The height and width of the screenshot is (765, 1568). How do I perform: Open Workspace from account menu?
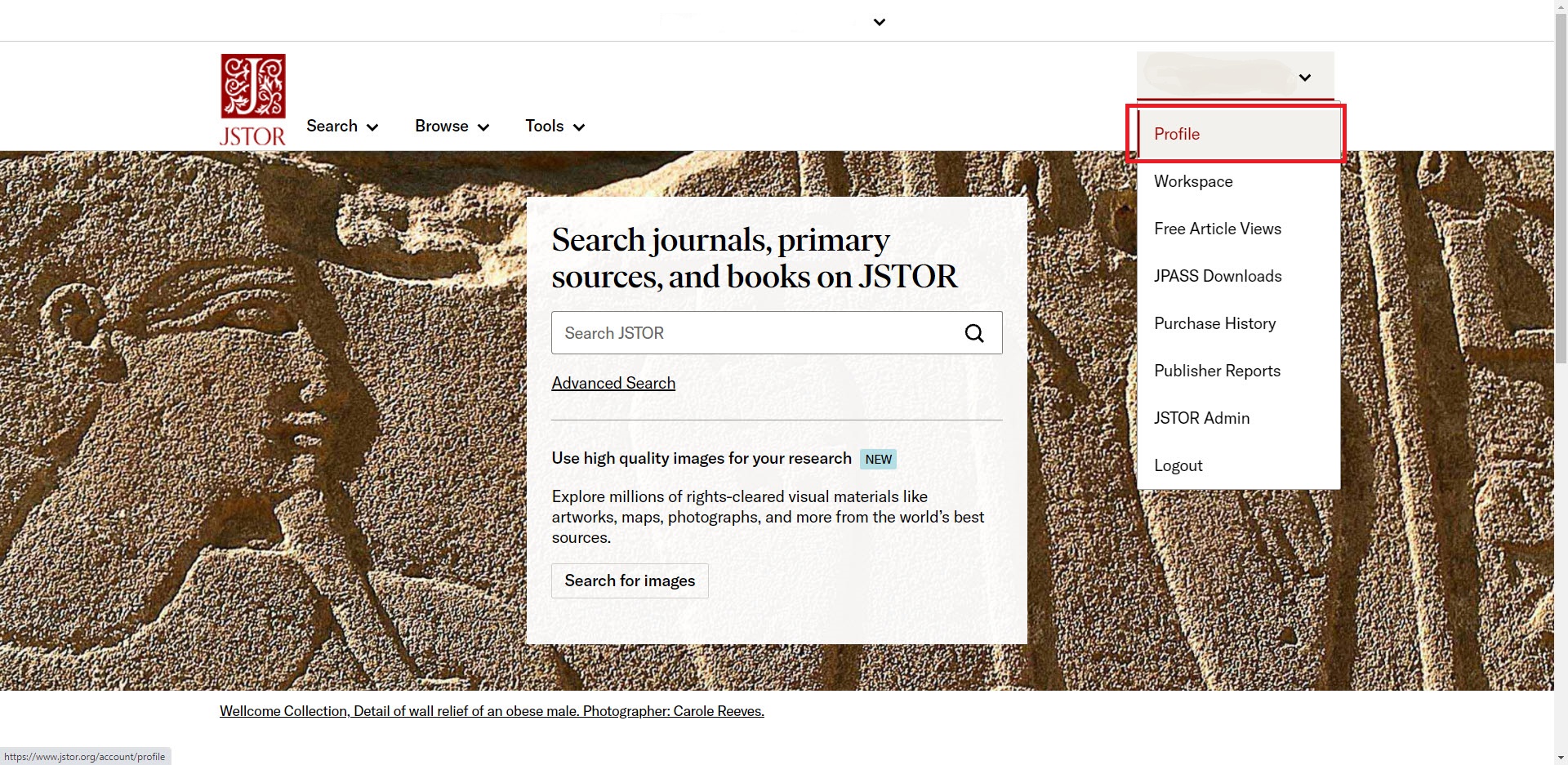pos(1239,181)
